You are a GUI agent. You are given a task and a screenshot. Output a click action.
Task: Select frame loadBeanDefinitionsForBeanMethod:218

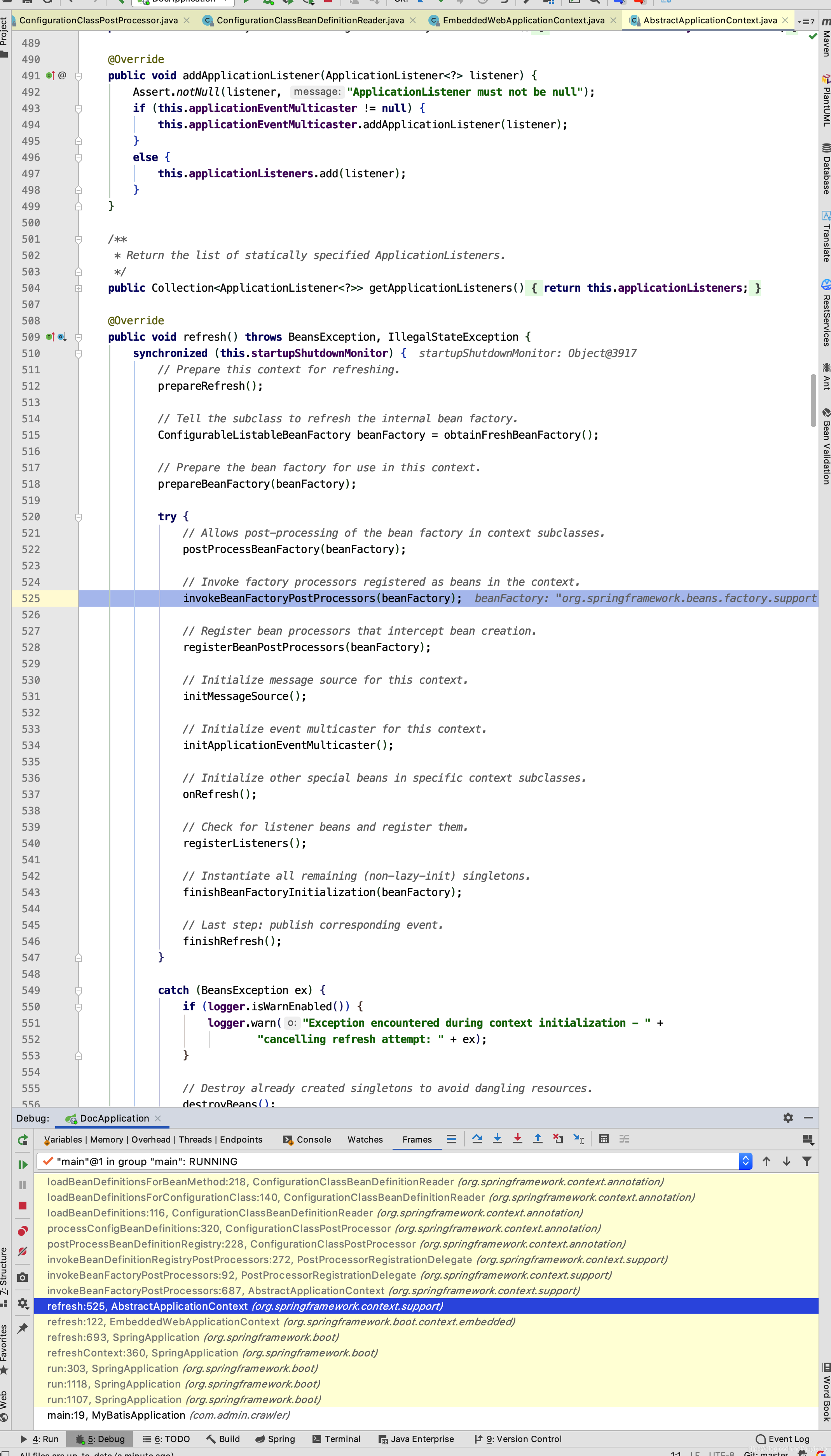tap(426, 1181)
